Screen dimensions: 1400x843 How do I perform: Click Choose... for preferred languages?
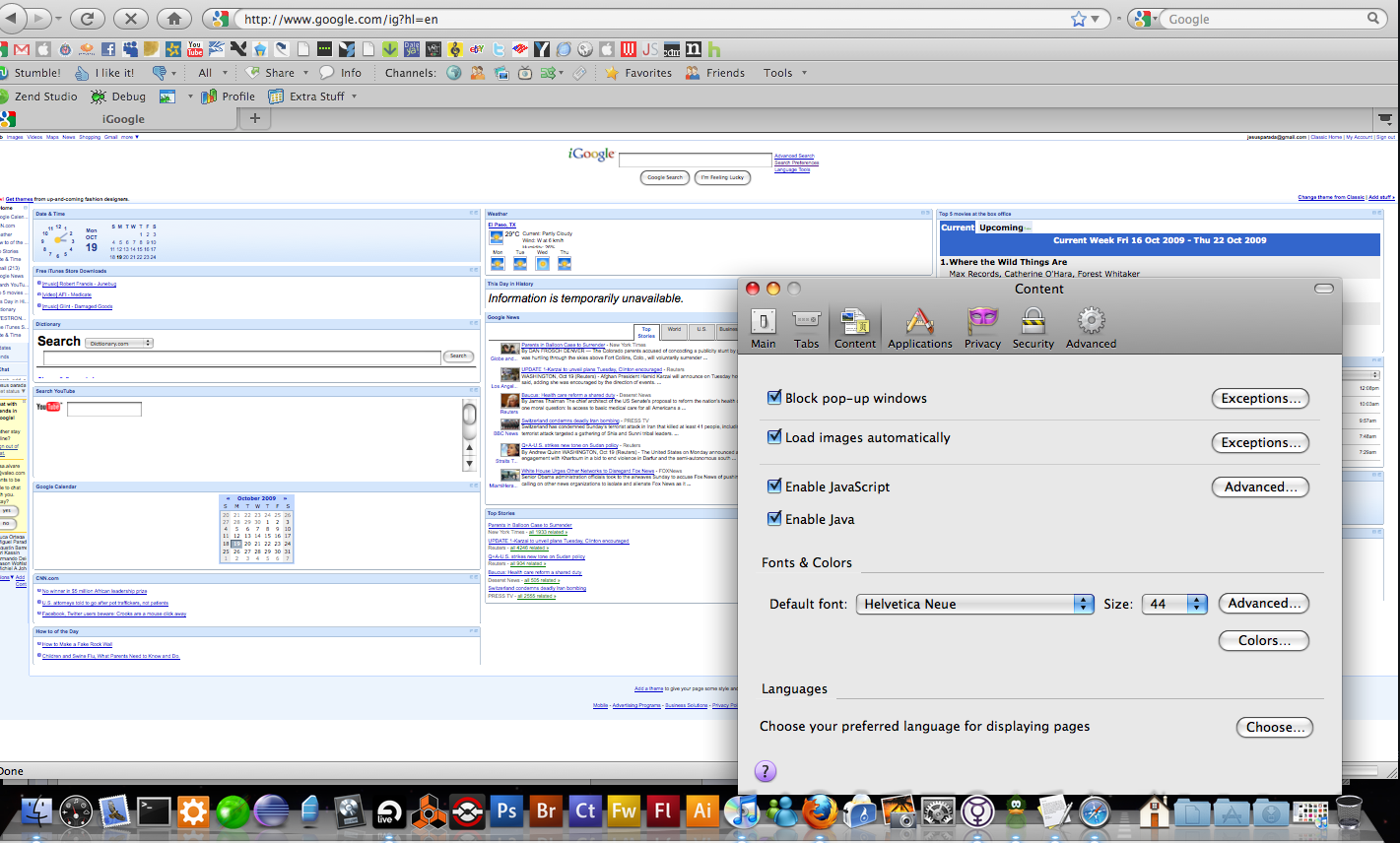click(x=1275, y=728)
